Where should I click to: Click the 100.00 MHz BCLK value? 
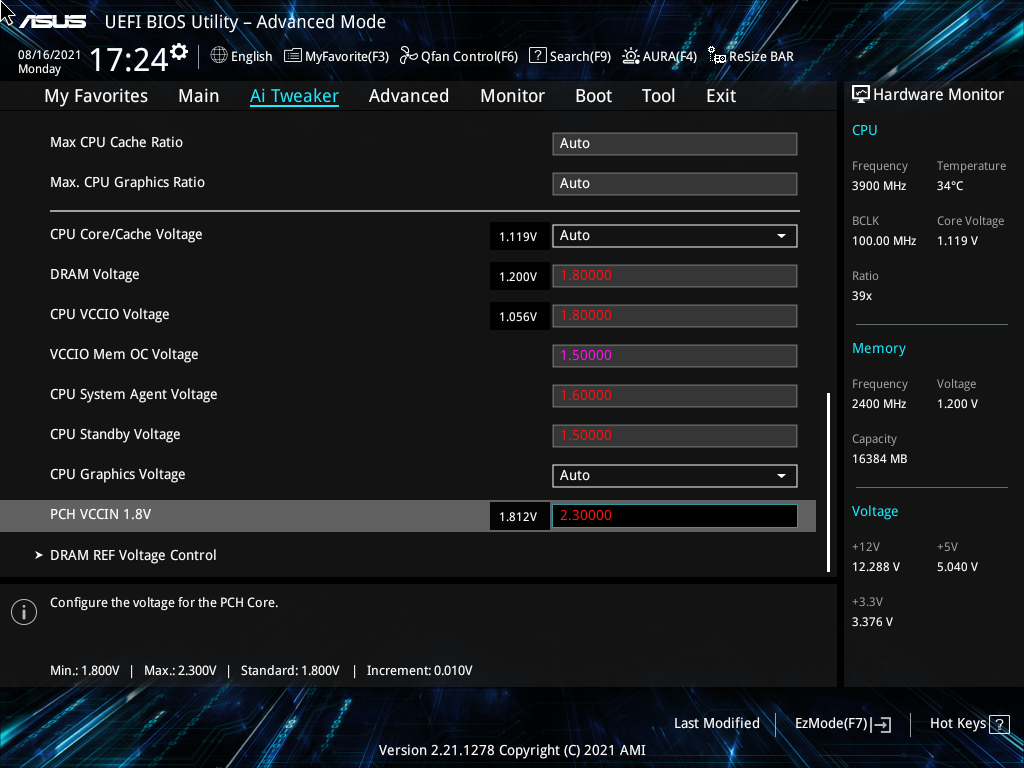click(x=884, y=241)
